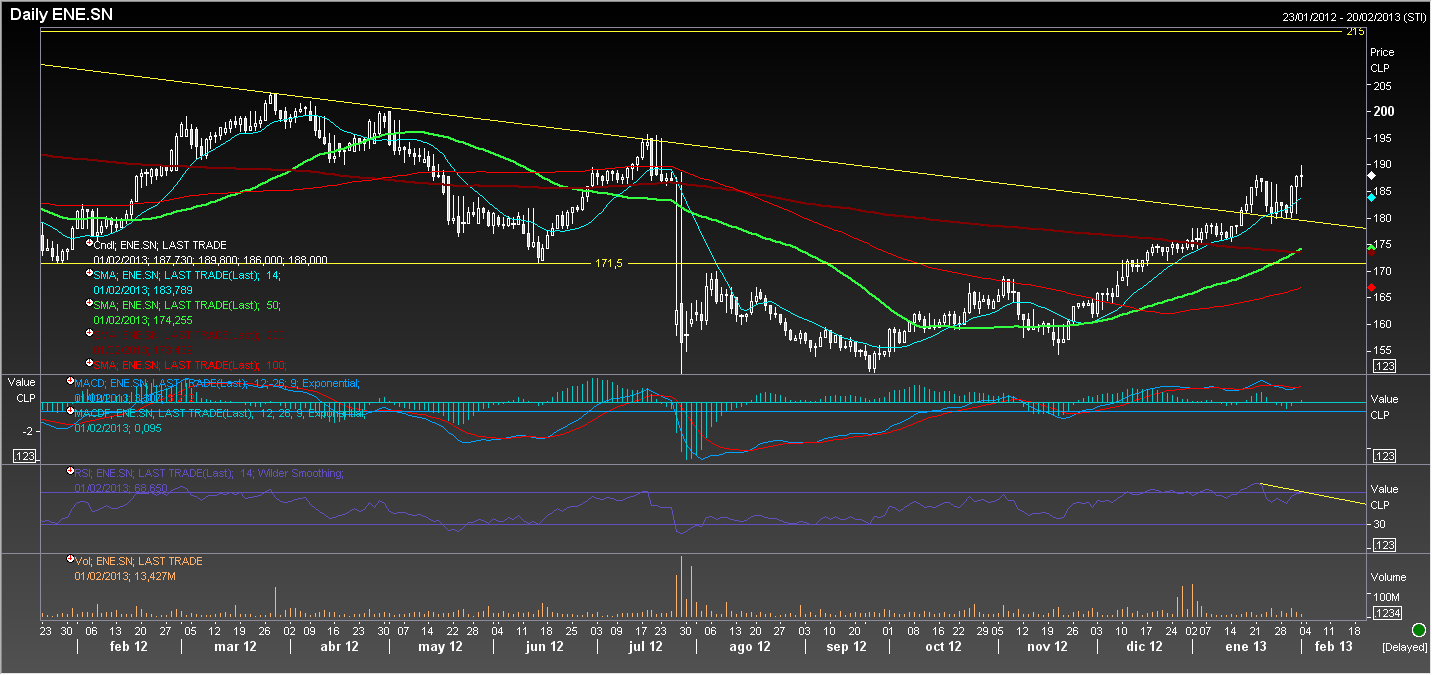Click the Cndl legend plus icon
The image size is (1432, 675).
[89, 243]
